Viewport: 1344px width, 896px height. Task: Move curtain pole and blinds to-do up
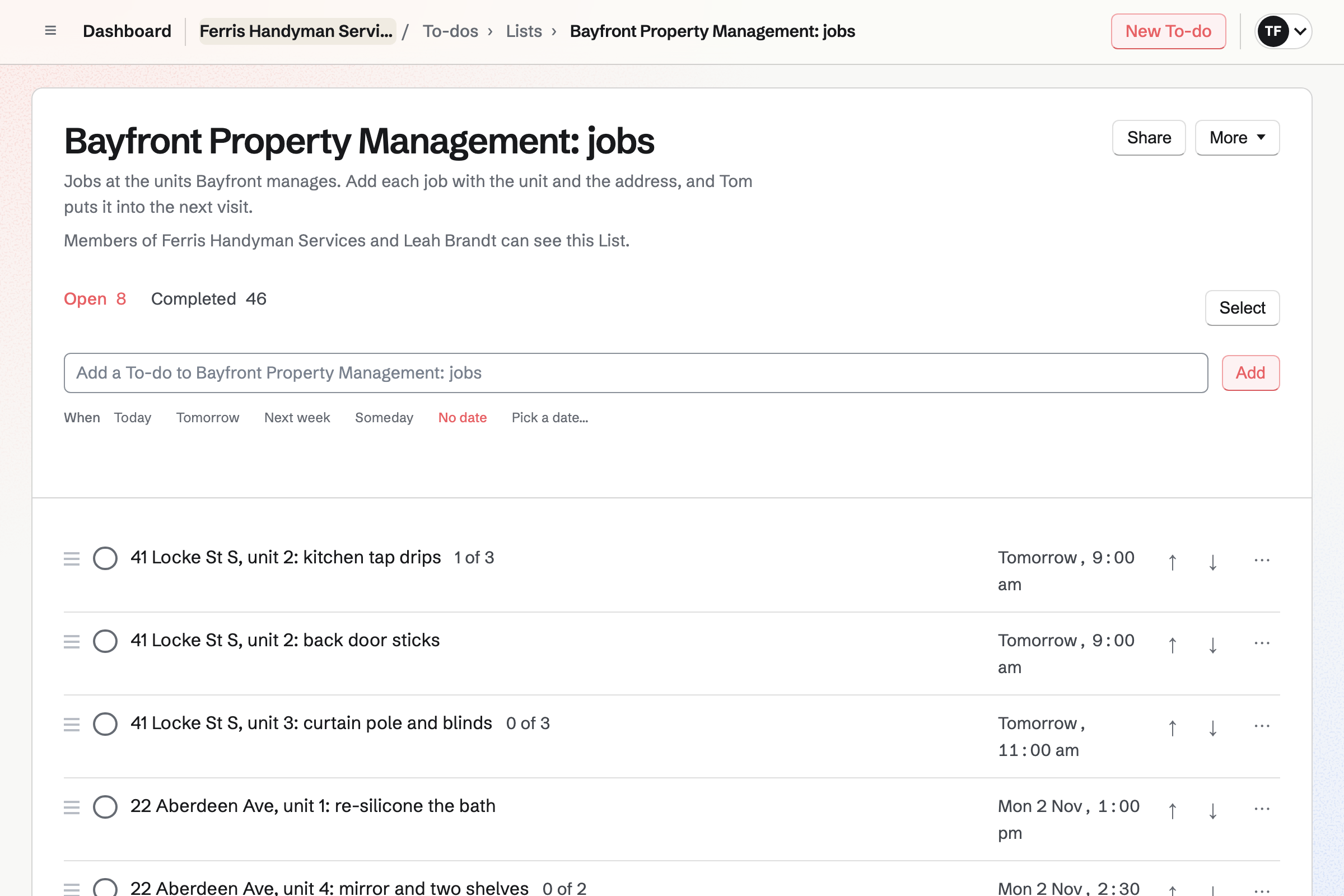(1172, 728)
